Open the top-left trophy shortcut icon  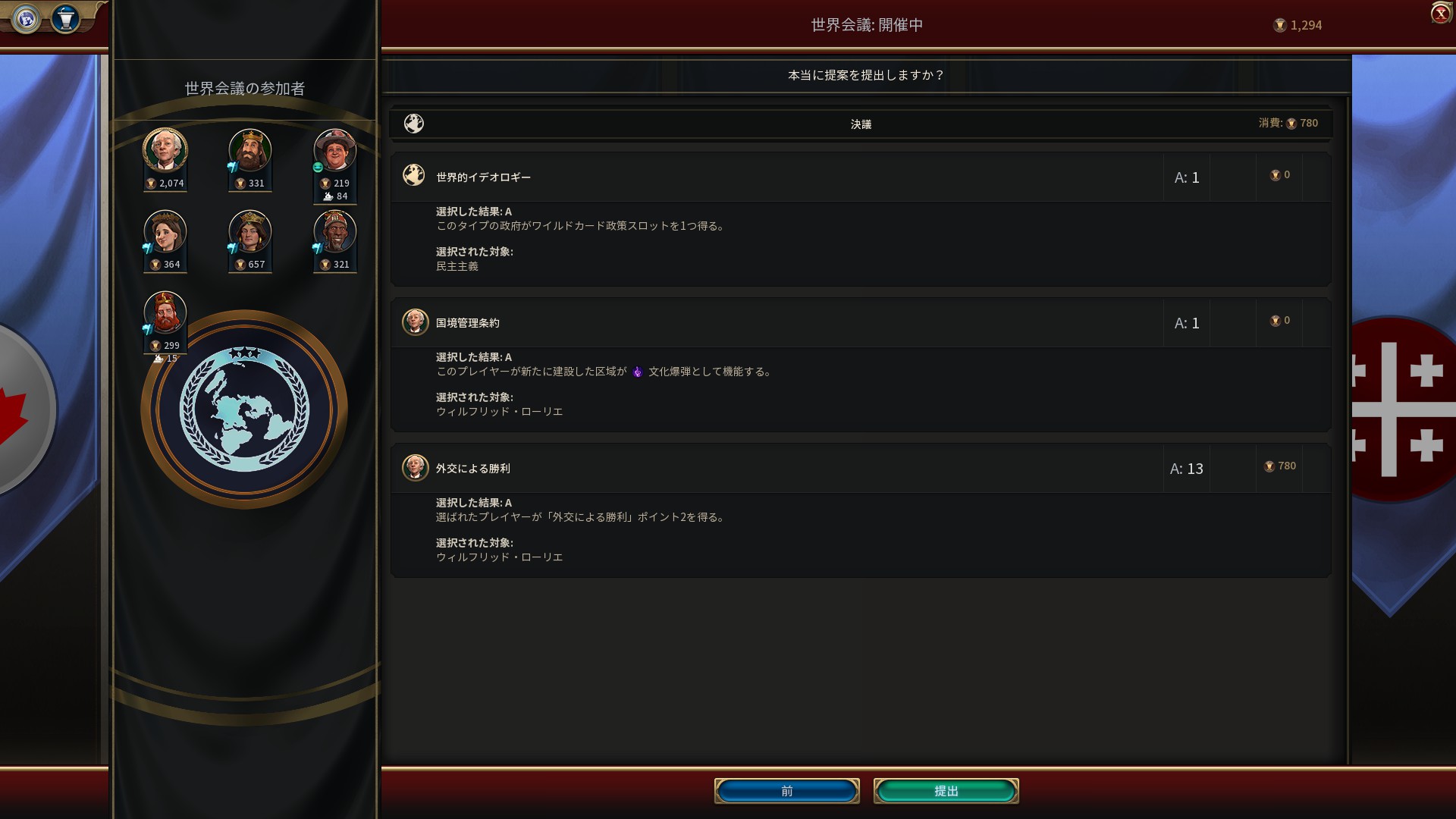pyautogui.click(x=66, y=19)
